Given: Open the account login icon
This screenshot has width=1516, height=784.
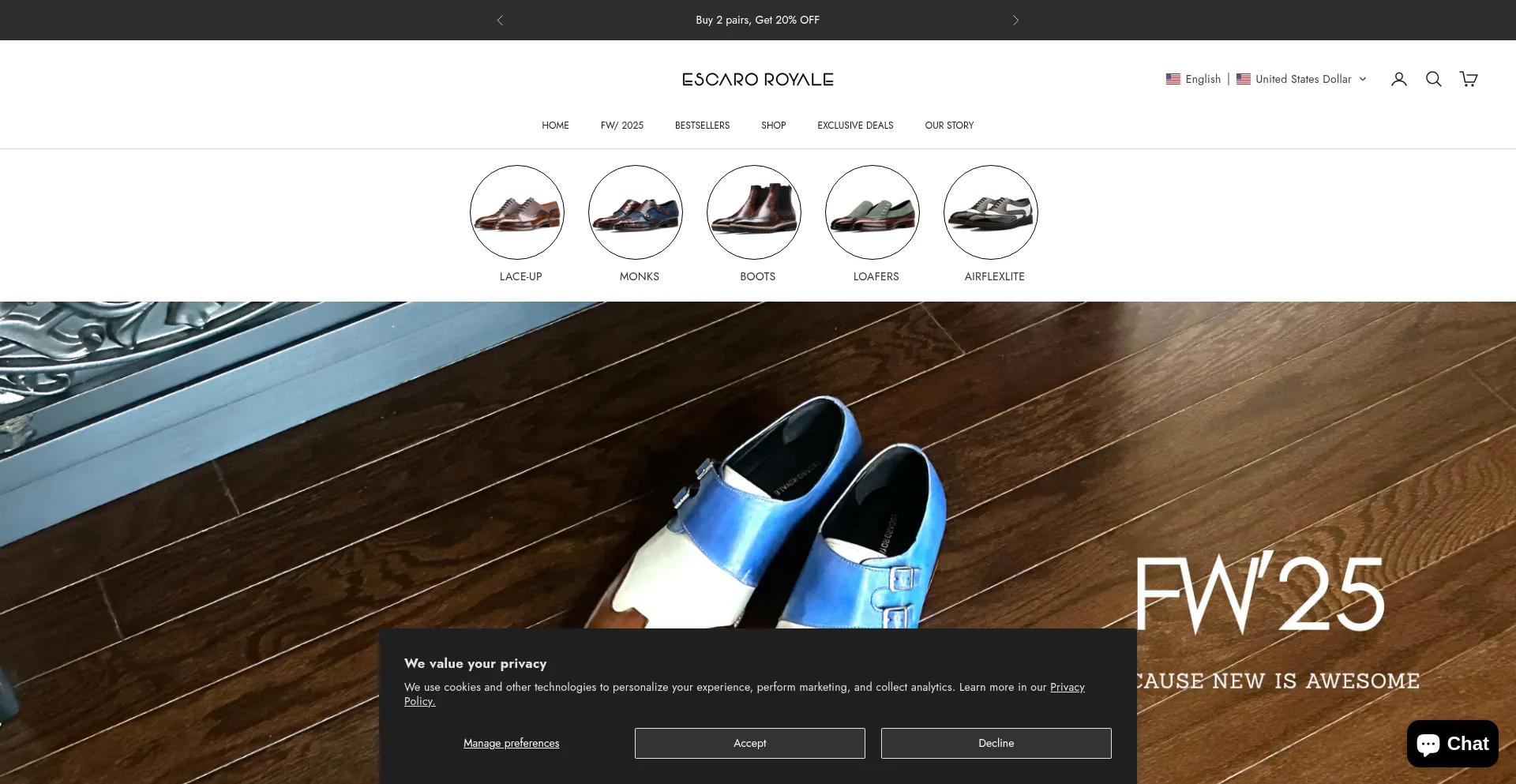Looking at the screenshot, I should coord(1398,79).
